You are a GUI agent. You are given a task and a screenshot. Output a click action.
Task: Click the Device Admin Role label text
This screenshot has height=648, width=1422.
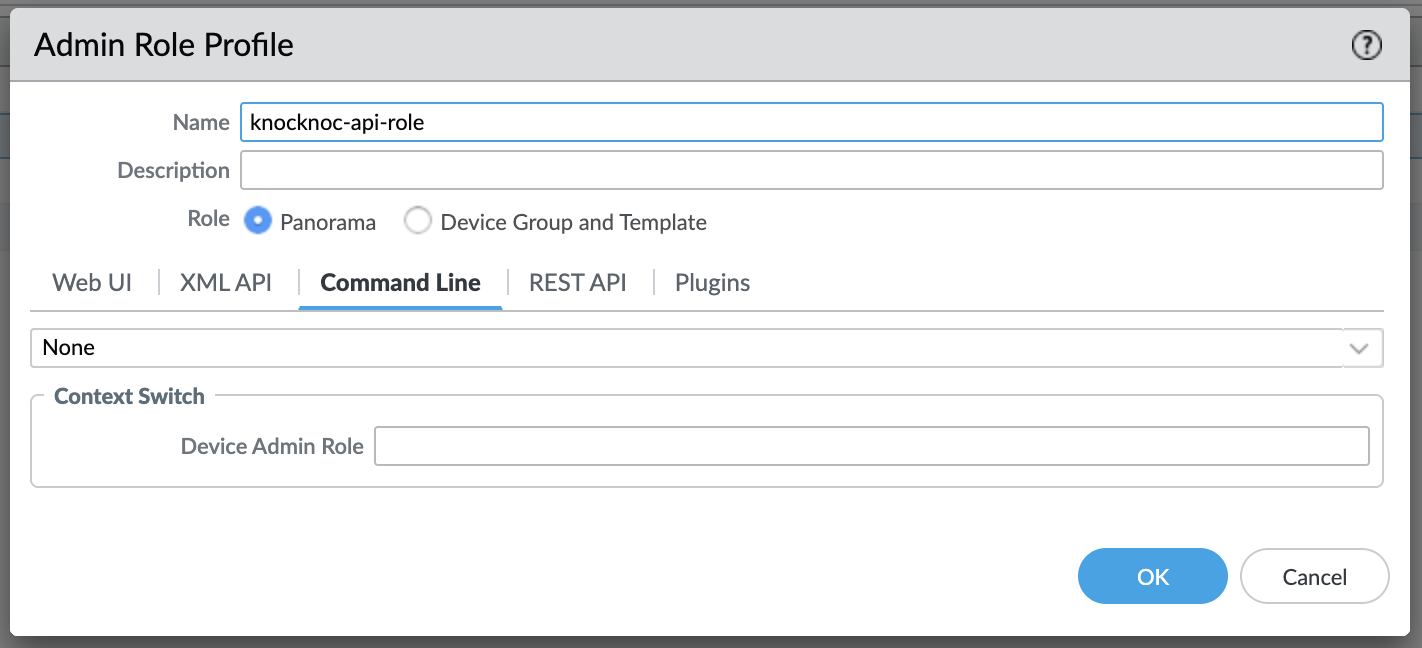click(272, 446)
